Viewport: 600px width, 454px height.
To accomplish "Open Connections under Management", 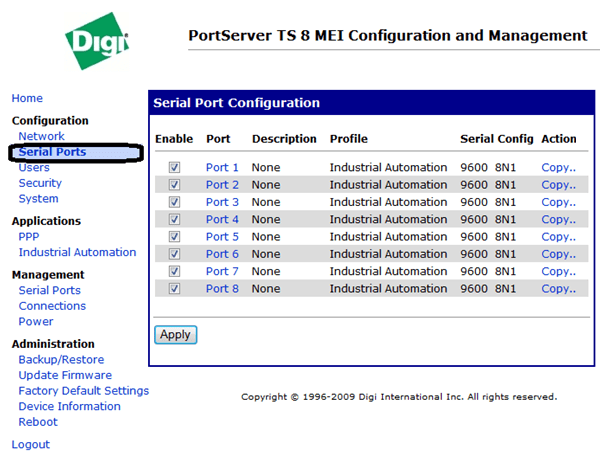I will pyautogui.click(x=52, y=306).
